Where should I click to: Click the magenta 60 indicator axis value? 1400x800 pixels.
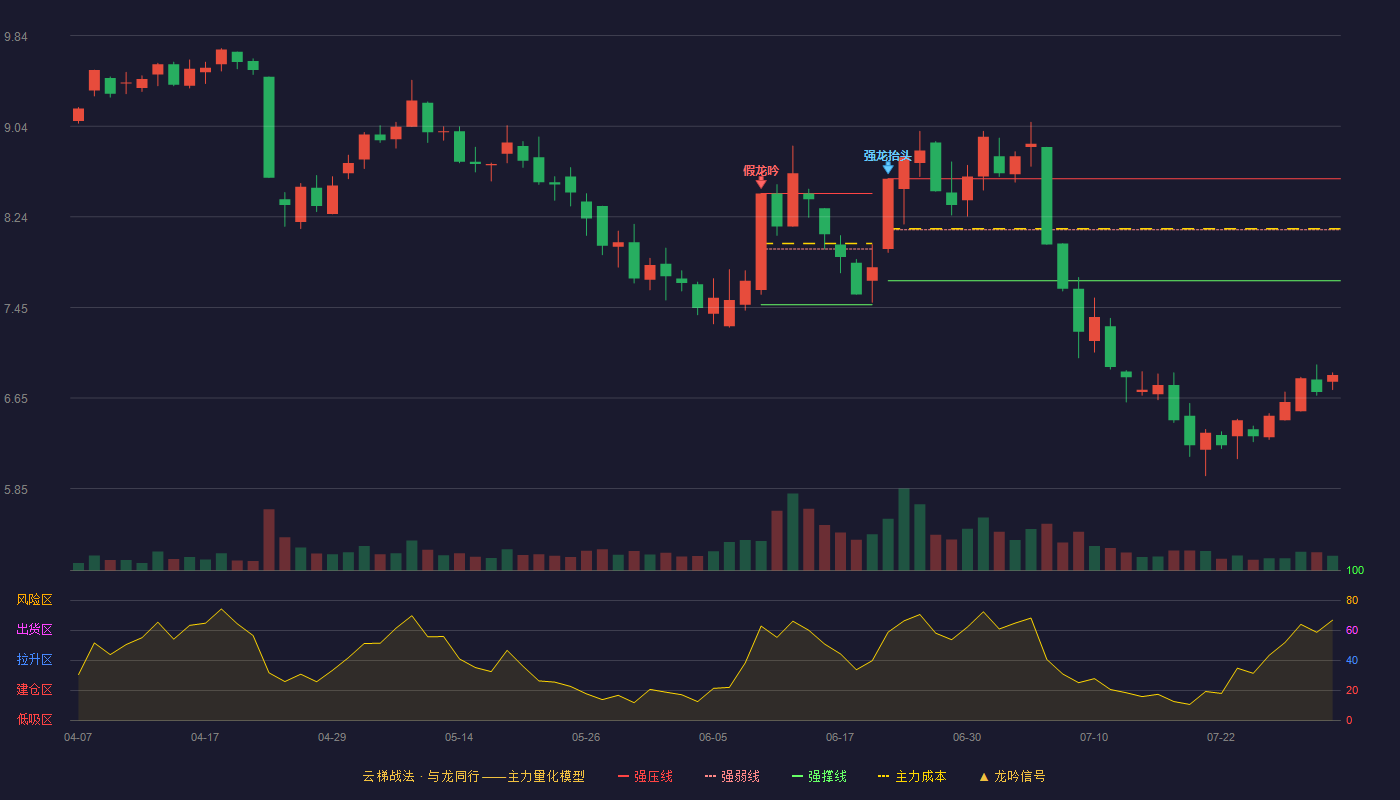[1352, 630]
